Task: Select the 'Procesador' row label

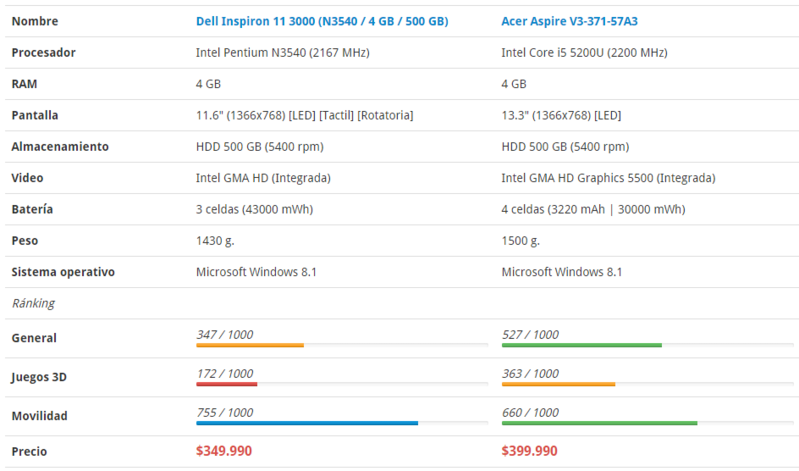Action: (43, 53)
